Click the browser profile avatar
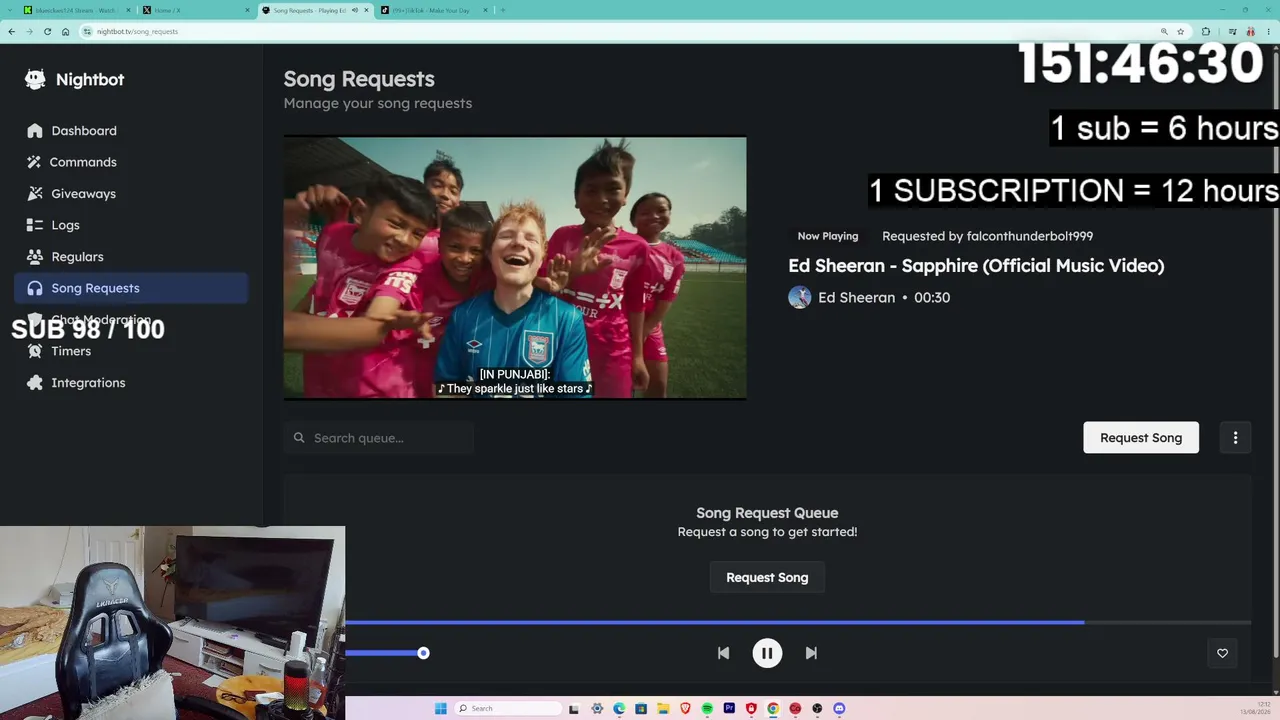Viewport: 1280px width, 720px height. [1250, 31]
